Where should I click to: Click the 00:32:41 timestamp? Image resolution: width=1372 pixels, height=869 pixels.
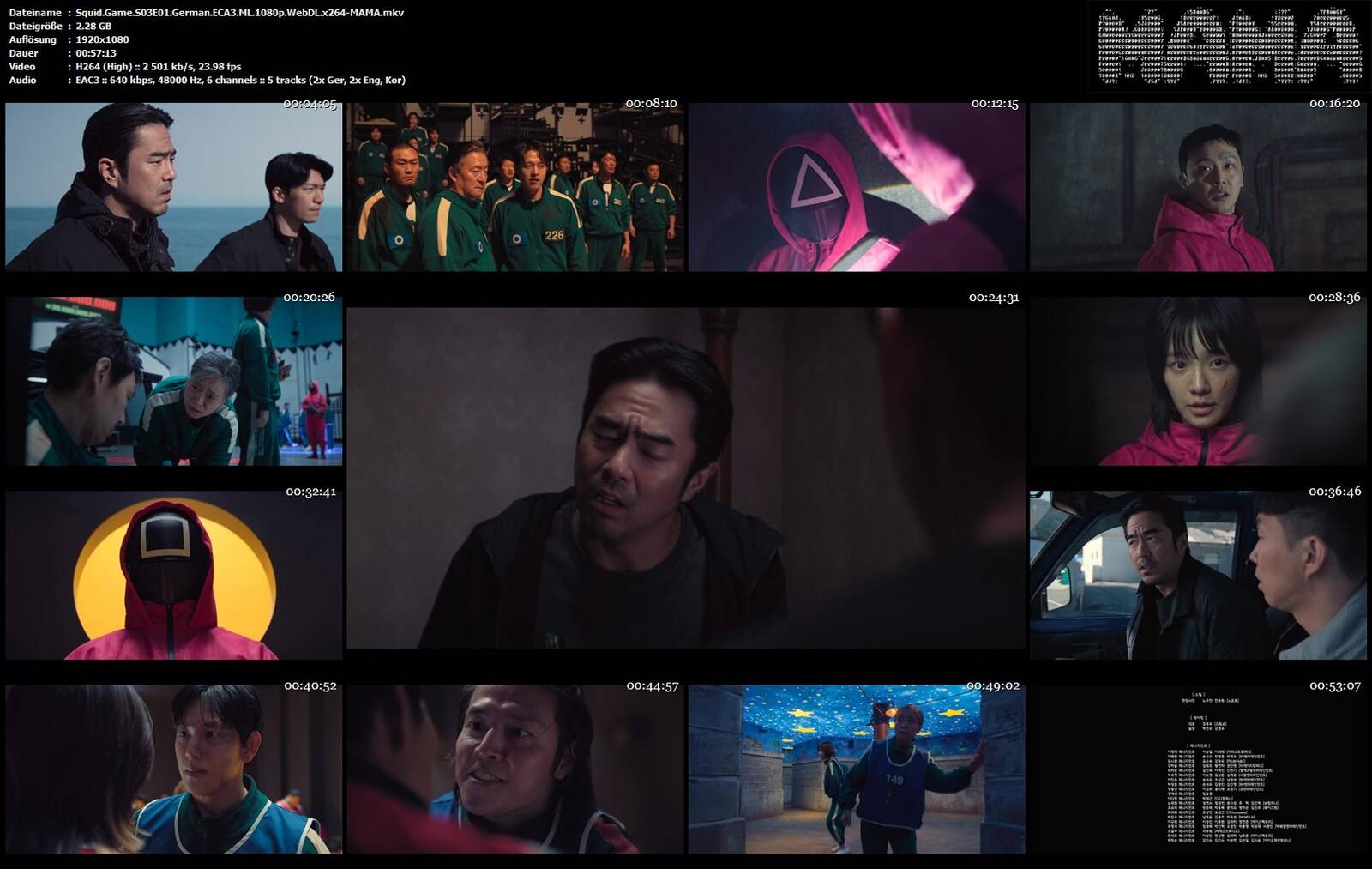click(310, 492)
